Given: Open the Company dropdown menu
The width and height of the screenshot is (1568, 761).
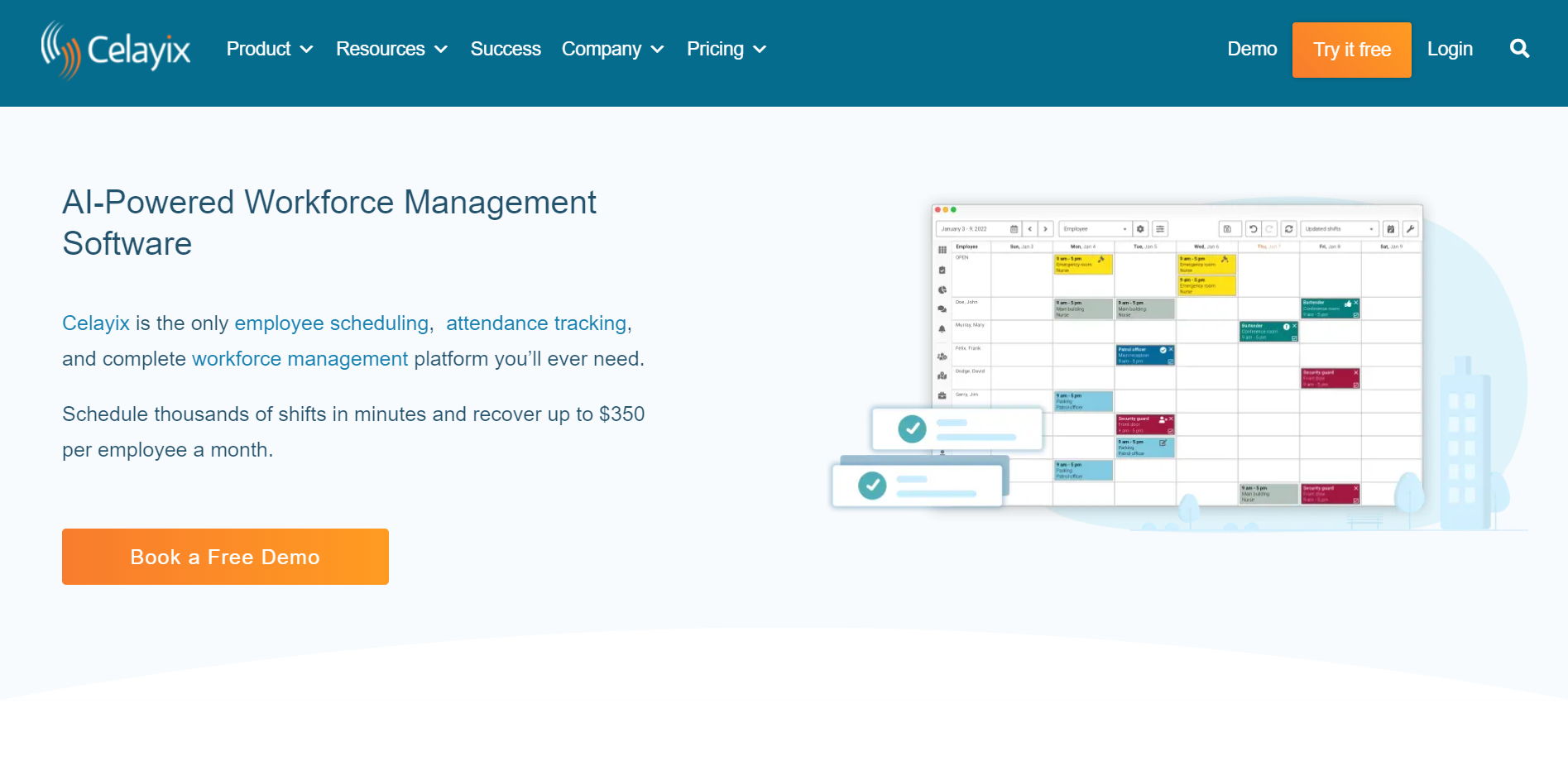Looking at the screenshot, I should [x=612, y=50].
